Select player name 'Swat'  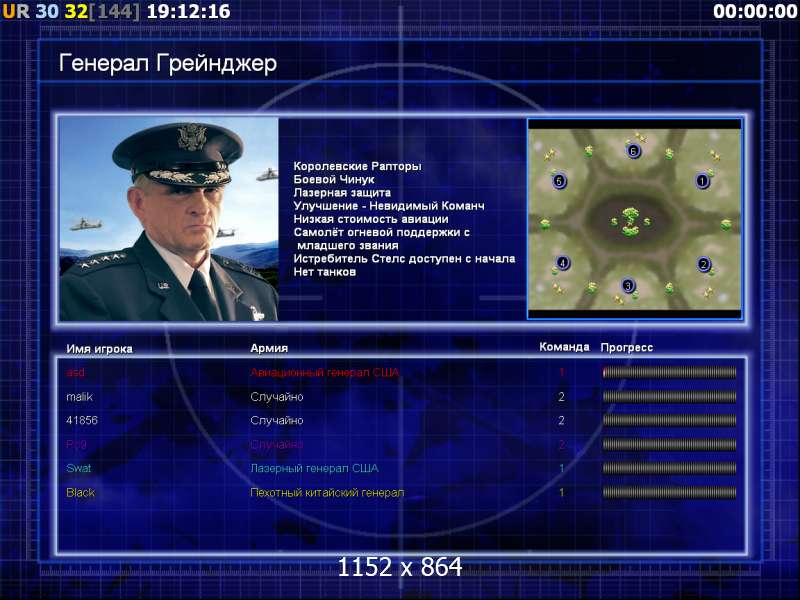tap(79, 468)
